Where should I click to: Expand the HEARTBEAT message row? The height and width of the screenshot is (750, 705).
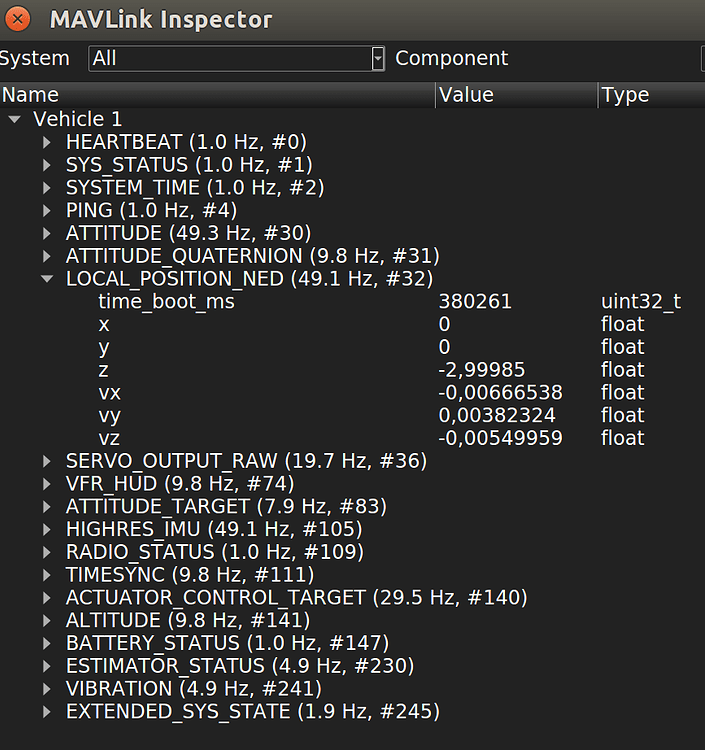pos(47,142)
